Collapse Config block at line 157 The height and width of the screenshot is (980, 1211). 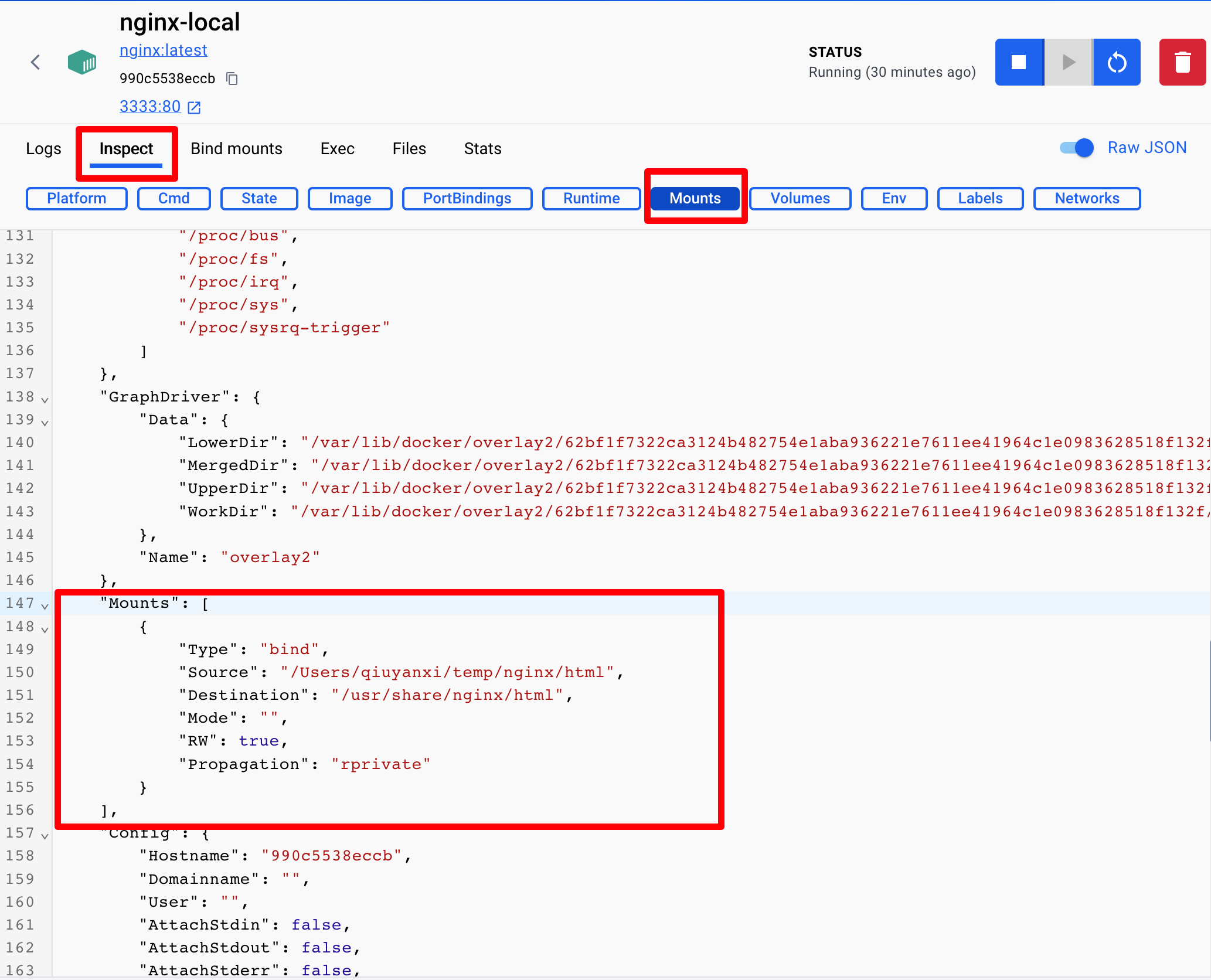(45, 836)
